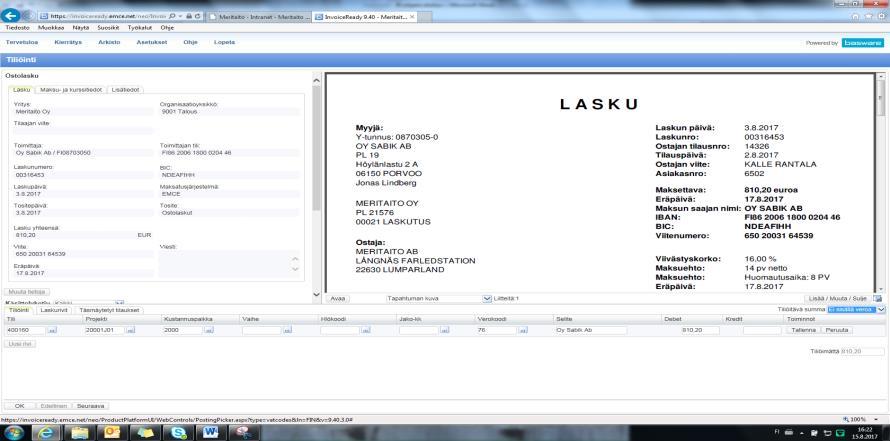Open the last pinned taskbar application icon
The width and height of the screenshot is (890, 441).
click(244, 433)
